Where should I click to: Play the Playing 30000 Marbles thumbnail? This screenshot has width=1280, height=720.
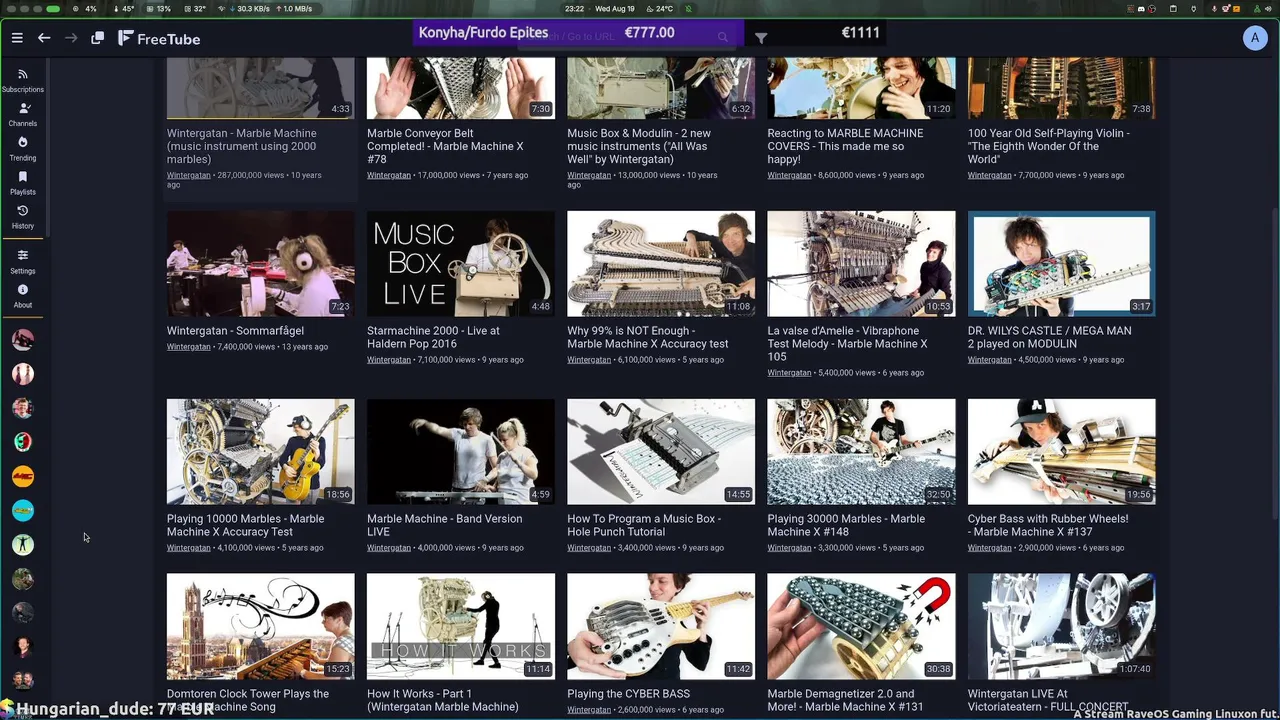[861, 452]
